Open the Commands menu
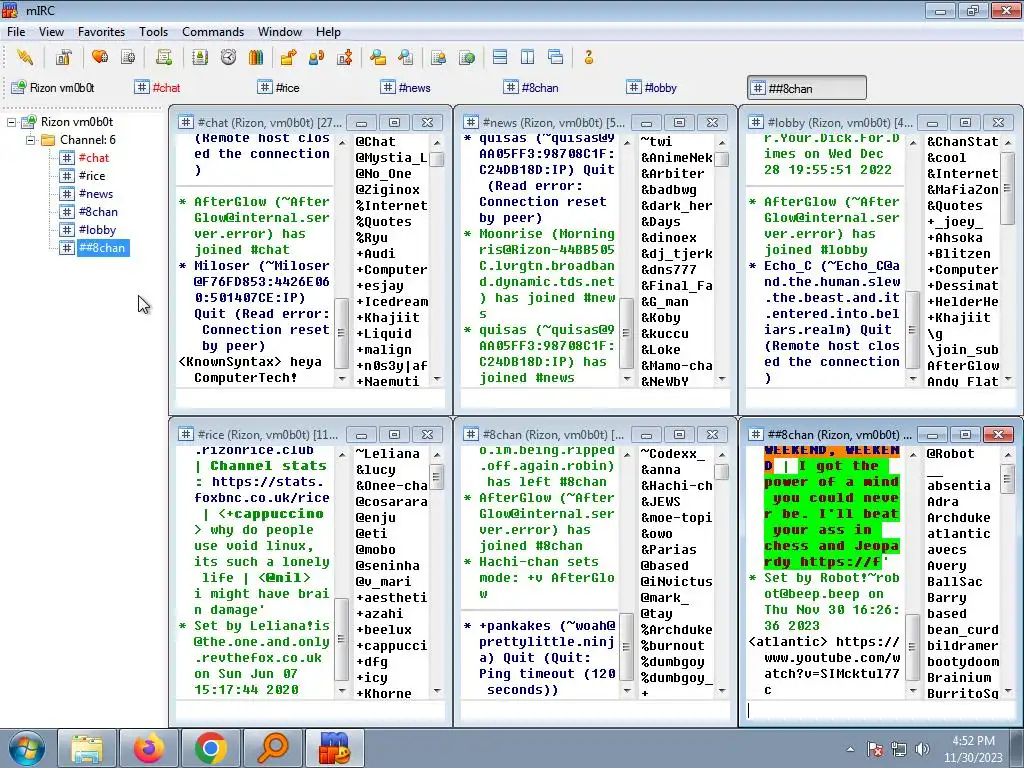Image resolution: width=1024 pixels, height=768 pixels. 213,31
